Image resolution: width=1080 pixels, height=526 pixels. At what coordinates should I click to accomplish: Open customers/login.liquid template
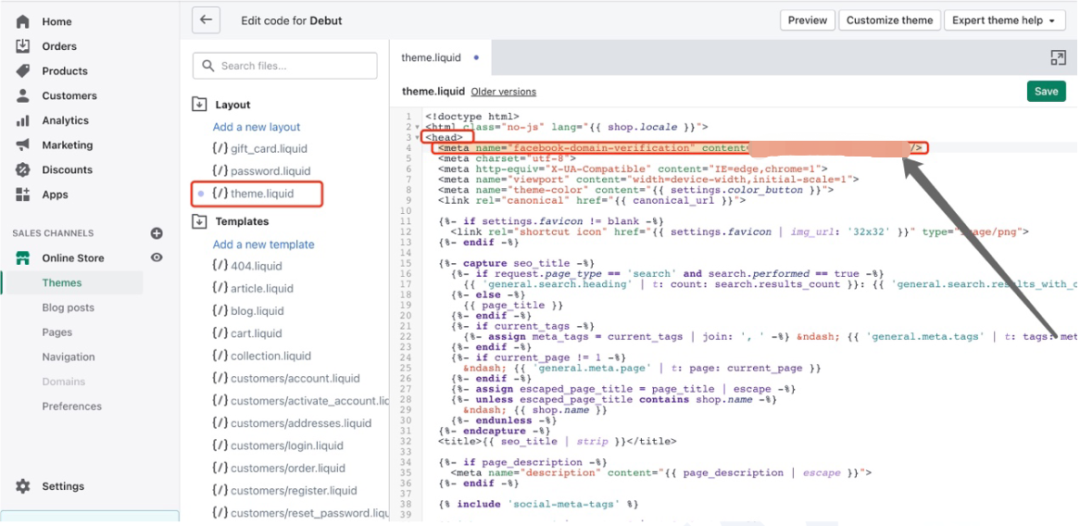pyautogui.click(x=277, y=445)
